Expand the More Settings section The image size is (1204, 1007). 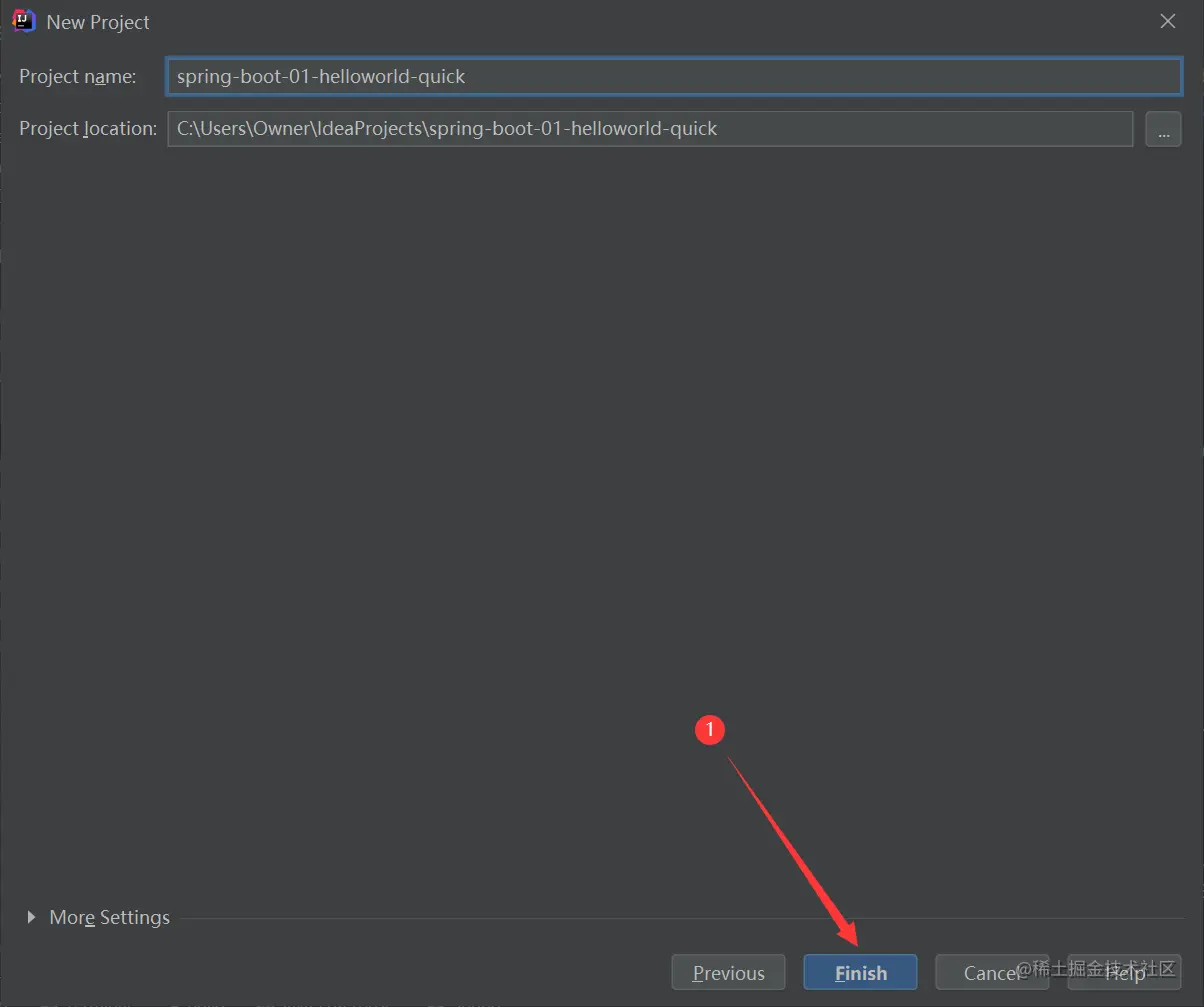99,917
